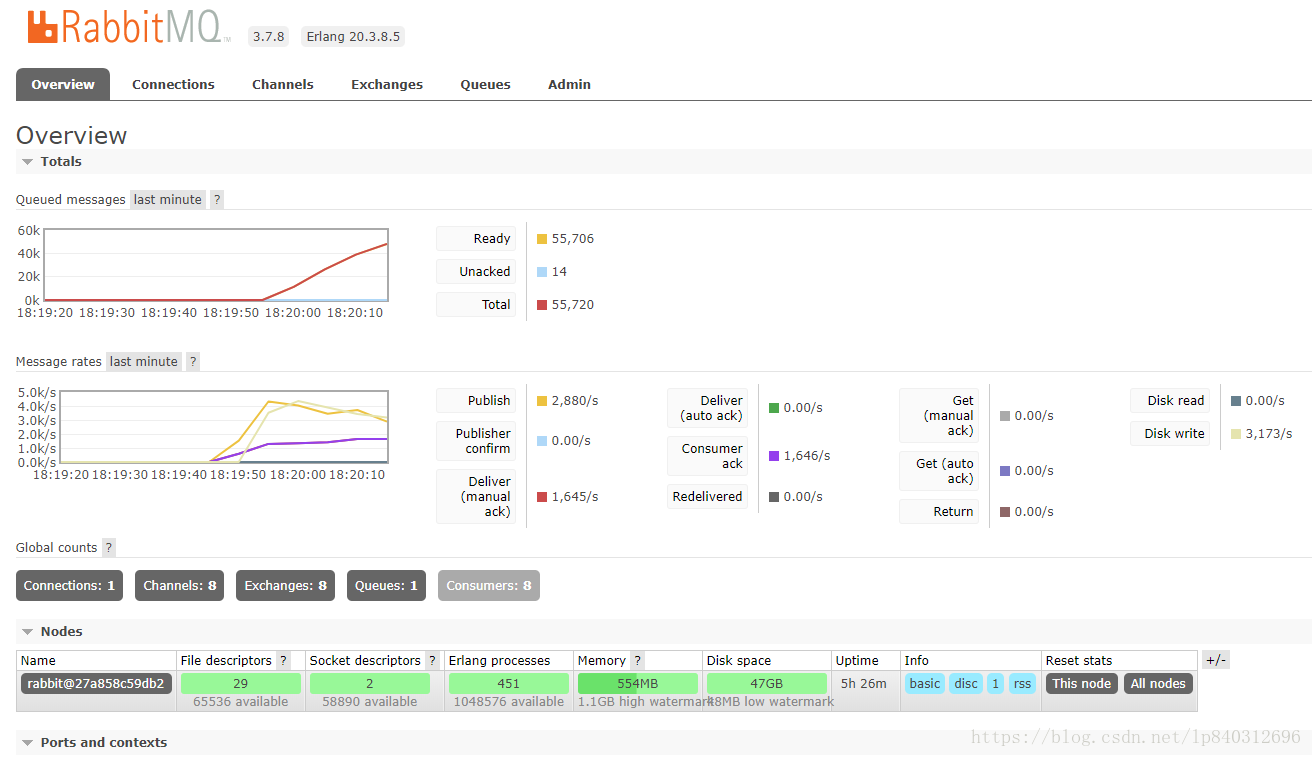This screenshot has height=757, width=1312.
Task: Click the 2,880/s Publish rate value
Action: pos(575,400)
